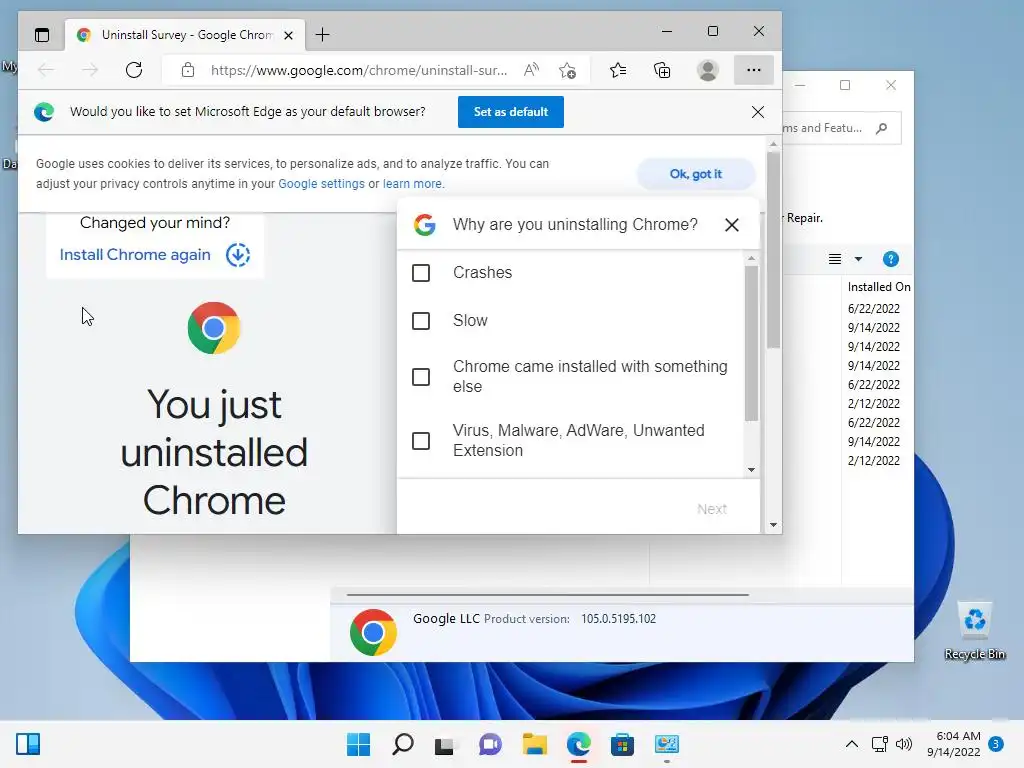Image resolution: width=1024 pixels, height=768 pixels.
Task: View site info lock icon
Action: pyautogui.click(x=188, y=70)
